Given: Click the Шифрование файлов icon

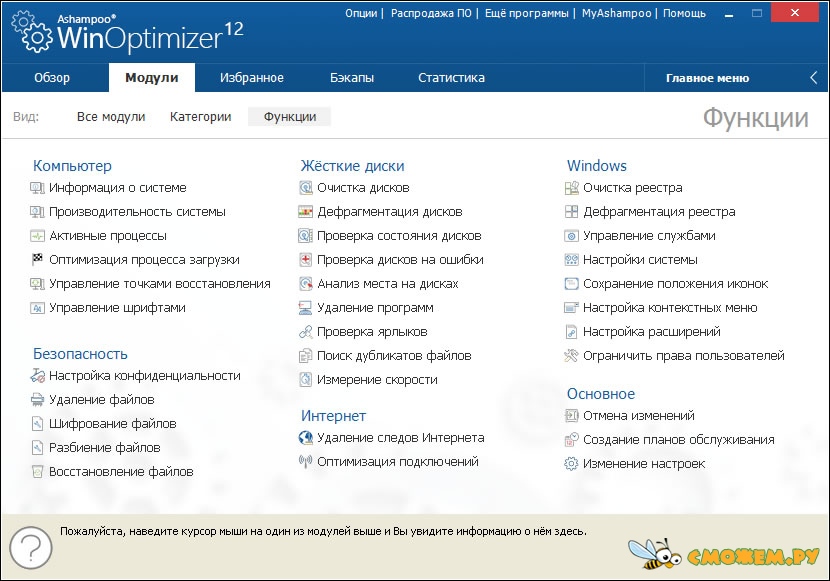Looking at the screenshot, I should coord(37,424).
